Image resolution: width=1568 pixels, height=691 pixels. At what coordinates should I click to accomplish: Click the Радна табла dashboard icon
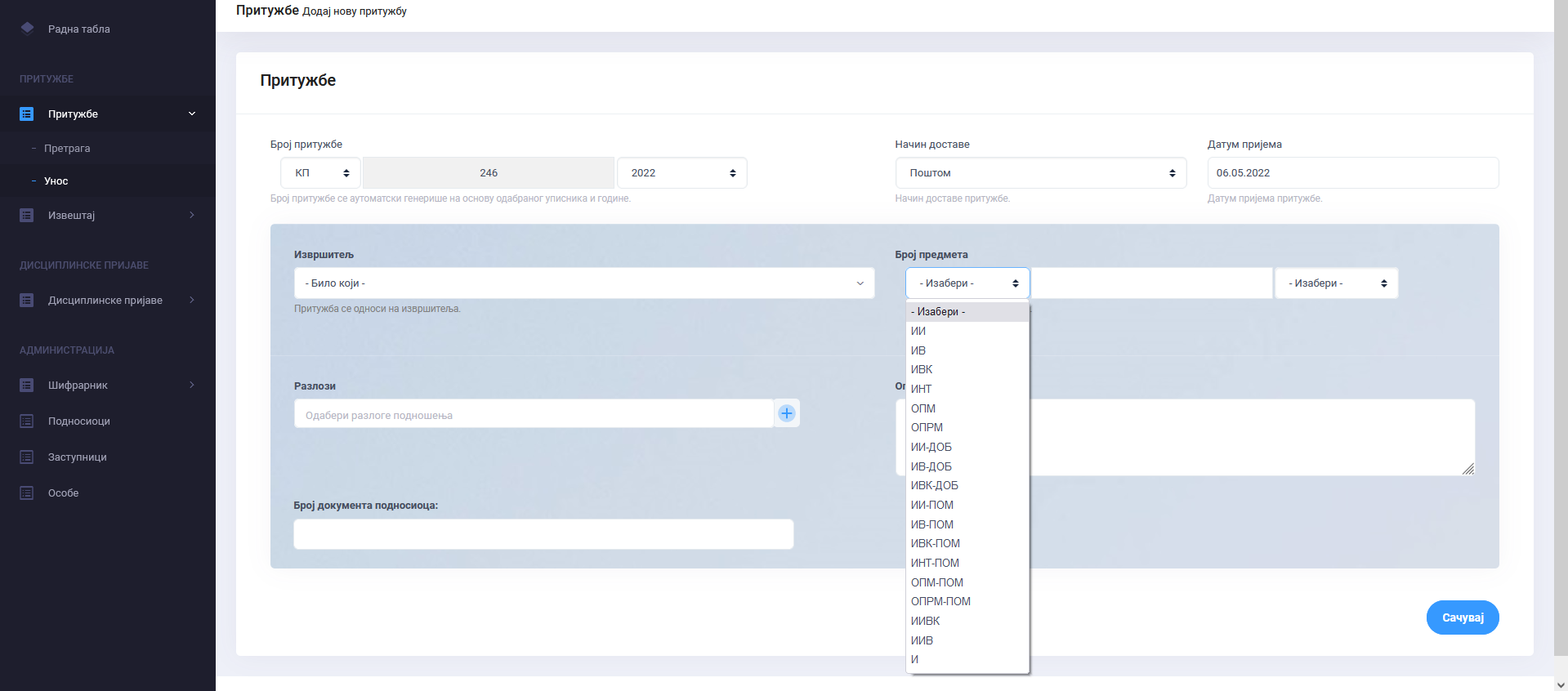(27, 29)
